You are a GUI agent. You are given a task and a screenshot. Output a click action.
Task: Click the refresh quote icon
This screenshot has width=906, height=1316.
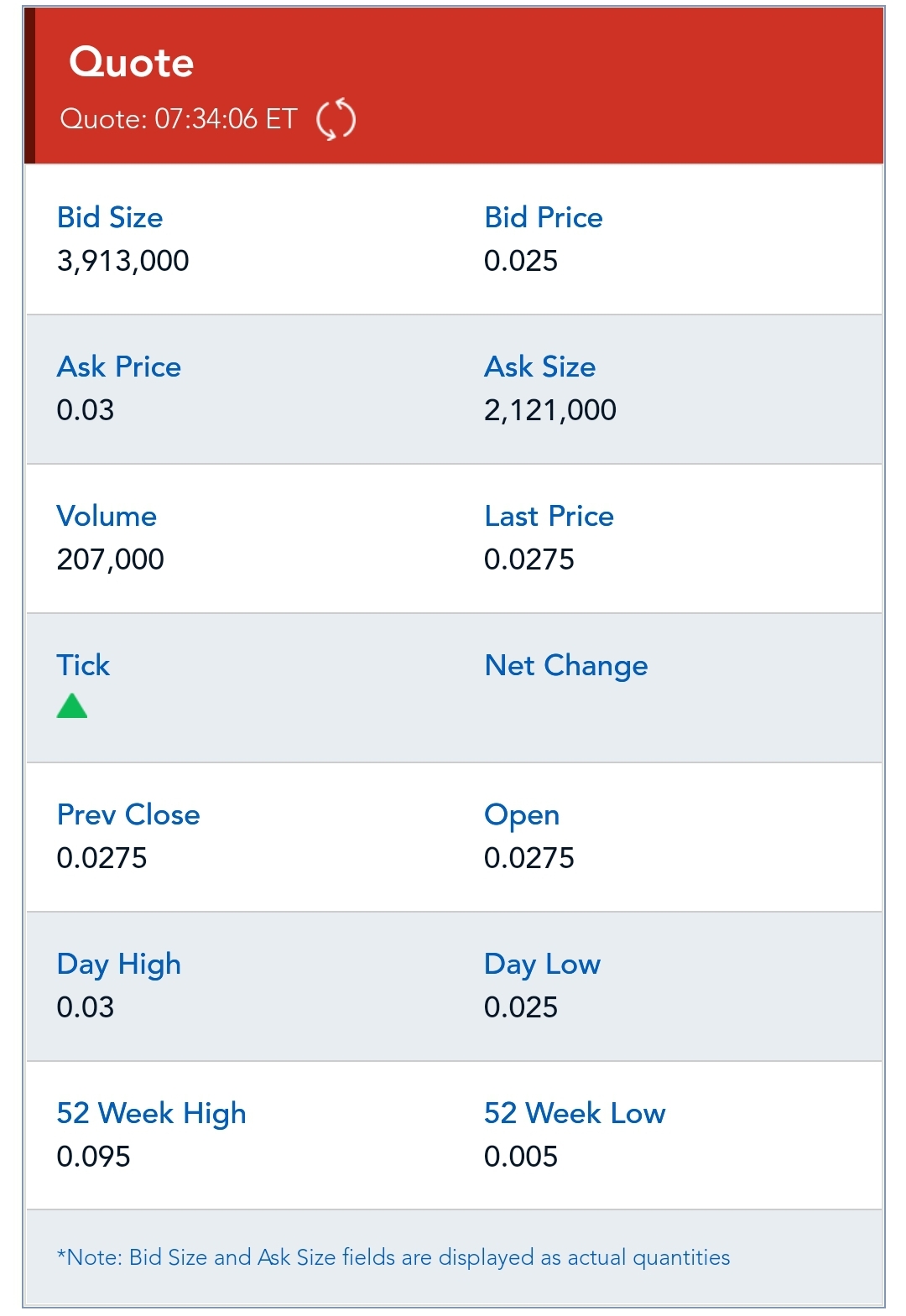click(336, 119)
